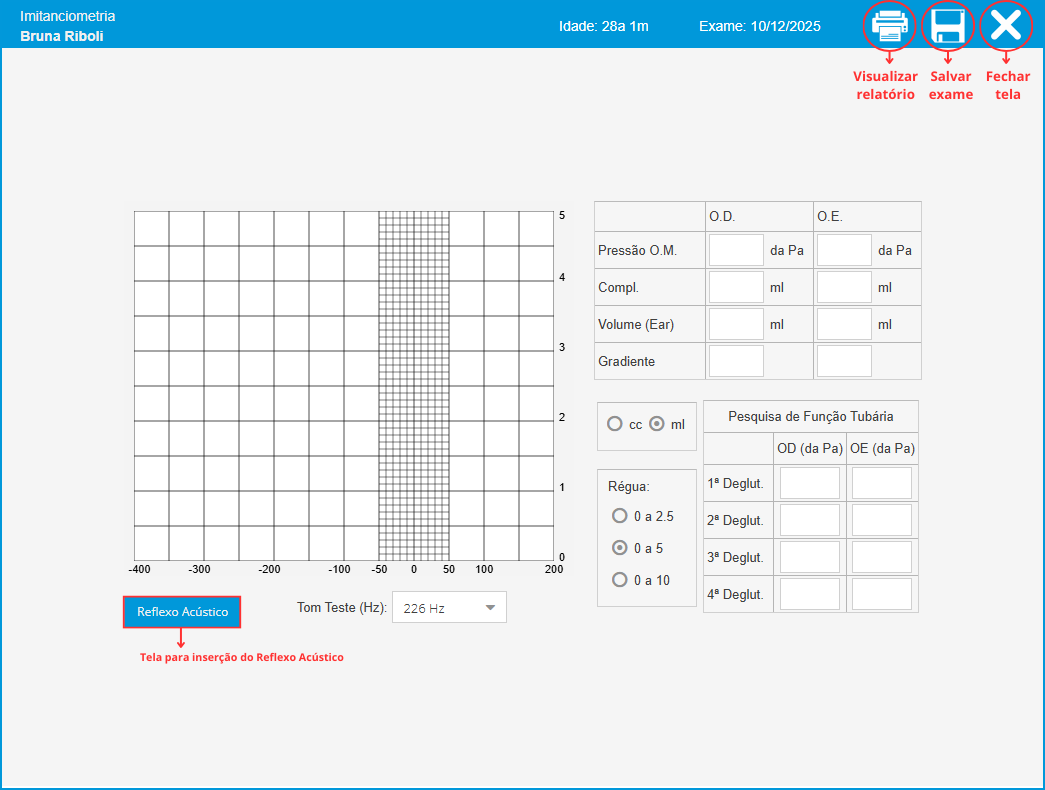Focus the O.D. Compl. input box
The width and height of the screenshot is (1045, 790).
pos(736,287)
